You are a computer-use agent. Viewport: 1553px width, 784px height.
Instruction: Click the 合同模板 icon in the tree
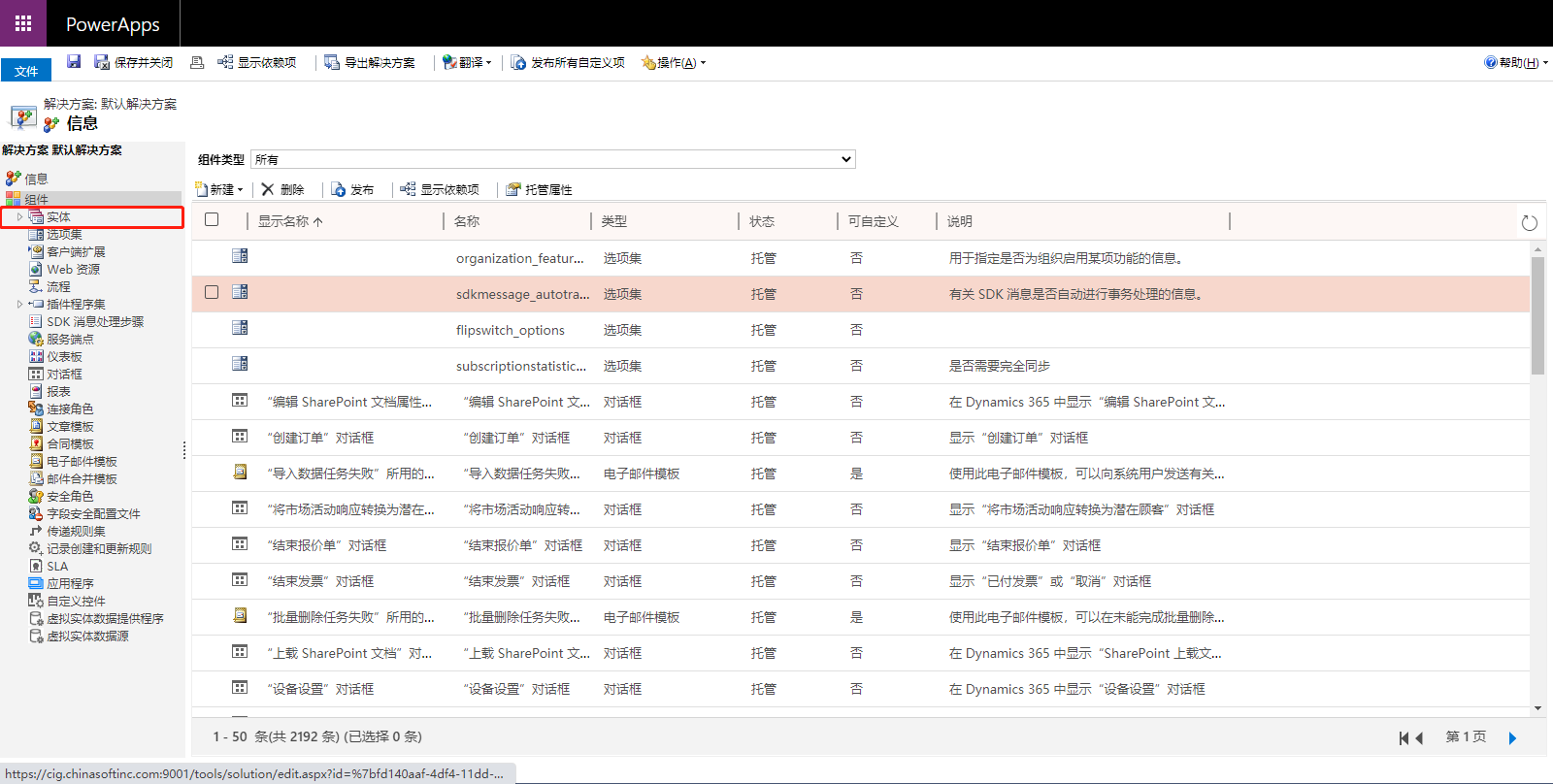(36, 444)
